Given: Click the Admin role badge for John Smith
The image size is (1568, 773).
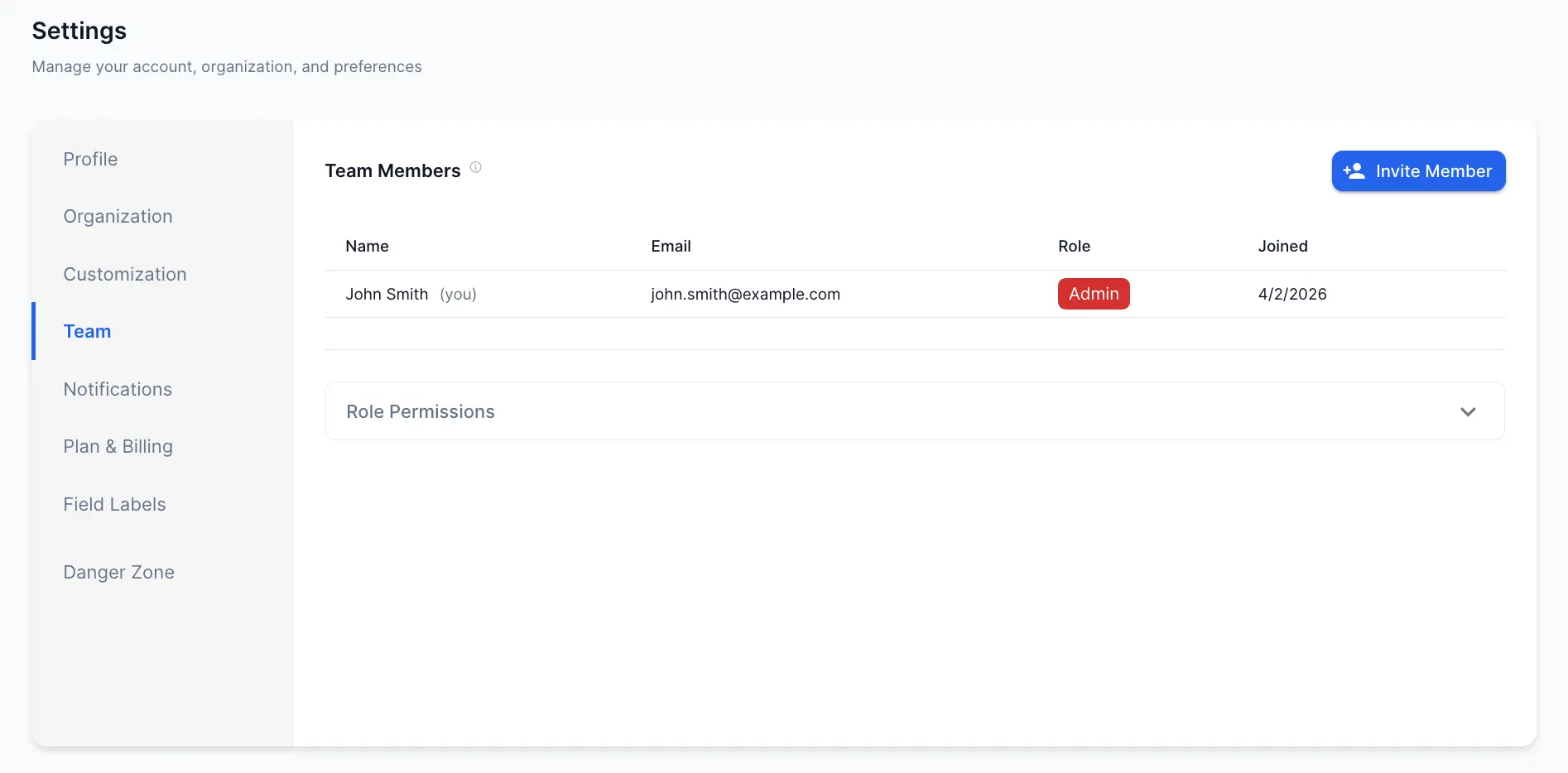Looking at the screenshot, I should coord(1094,294).
